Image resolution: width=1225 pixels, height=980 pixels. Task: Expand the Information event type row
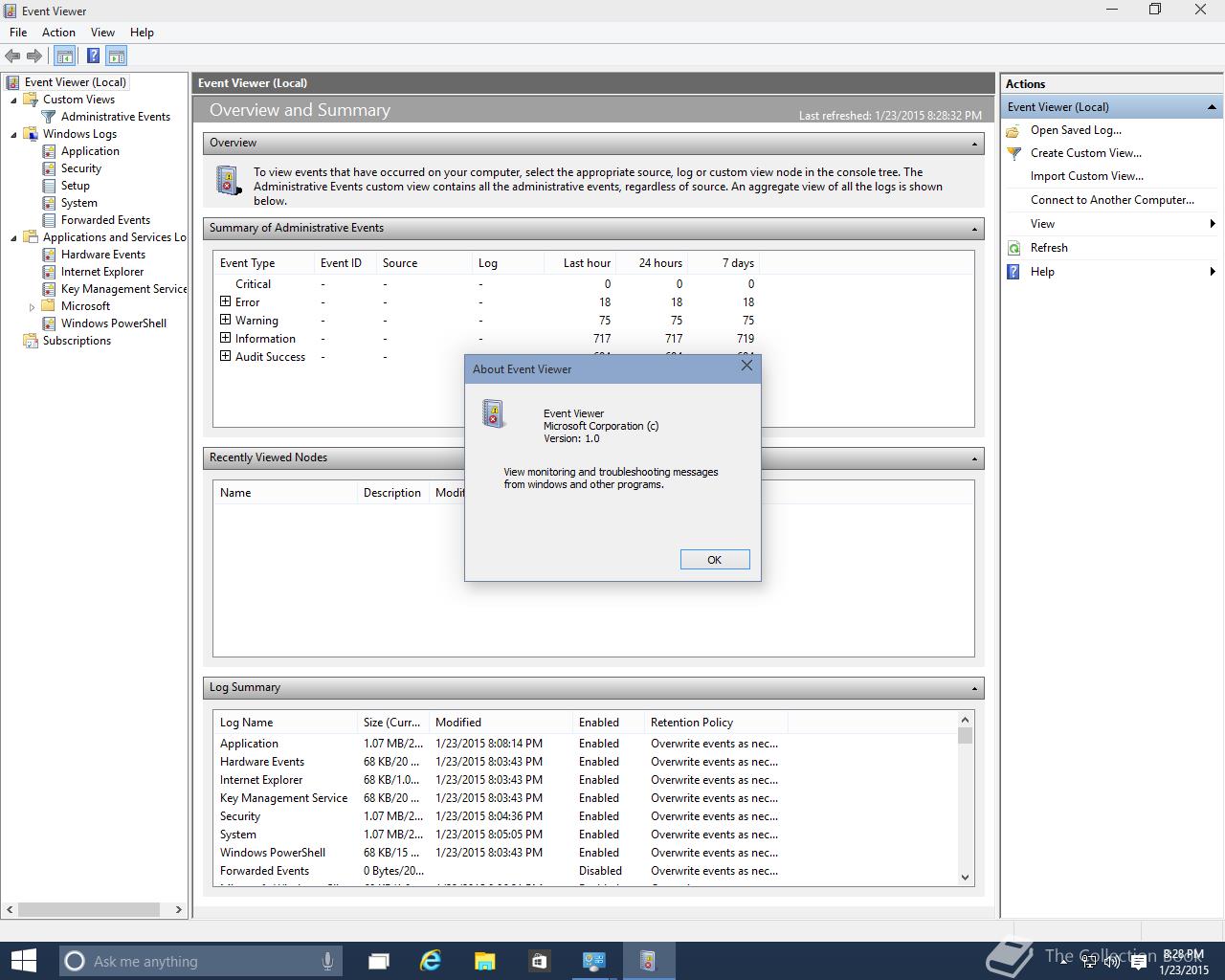(x=225, y=338)
